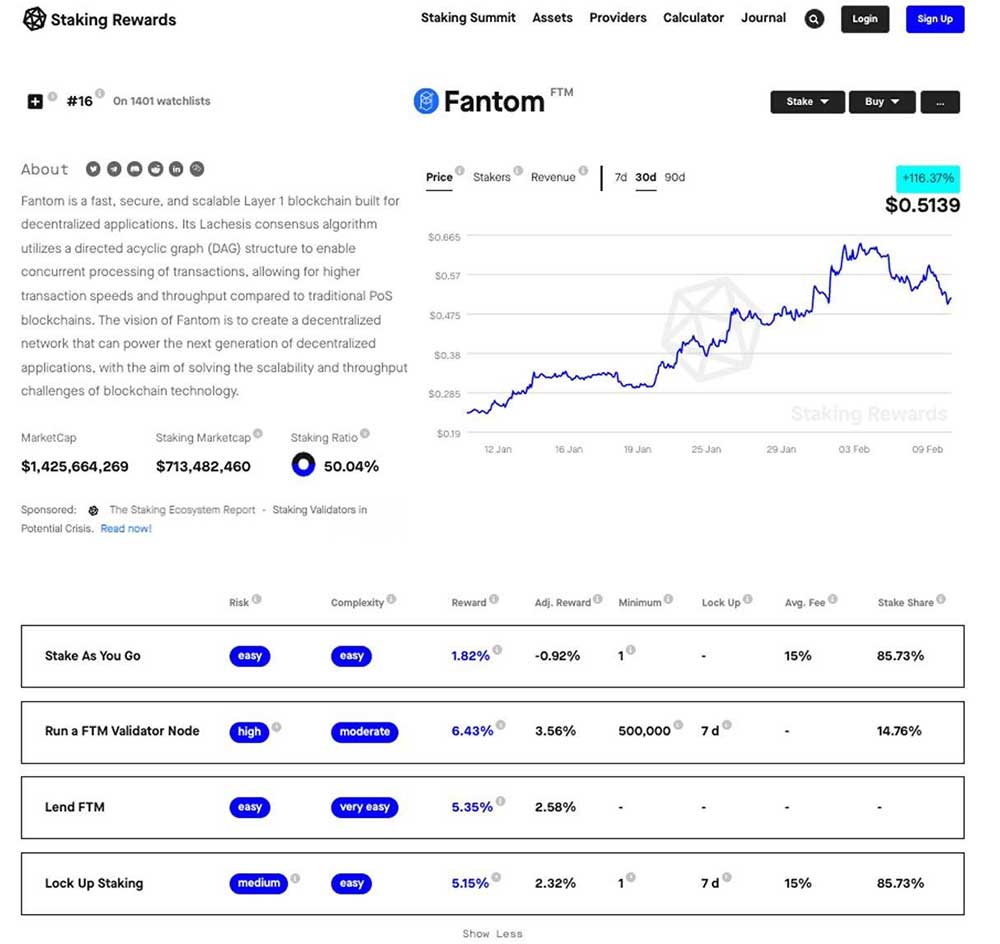Open the search magnifier icon

814,19
